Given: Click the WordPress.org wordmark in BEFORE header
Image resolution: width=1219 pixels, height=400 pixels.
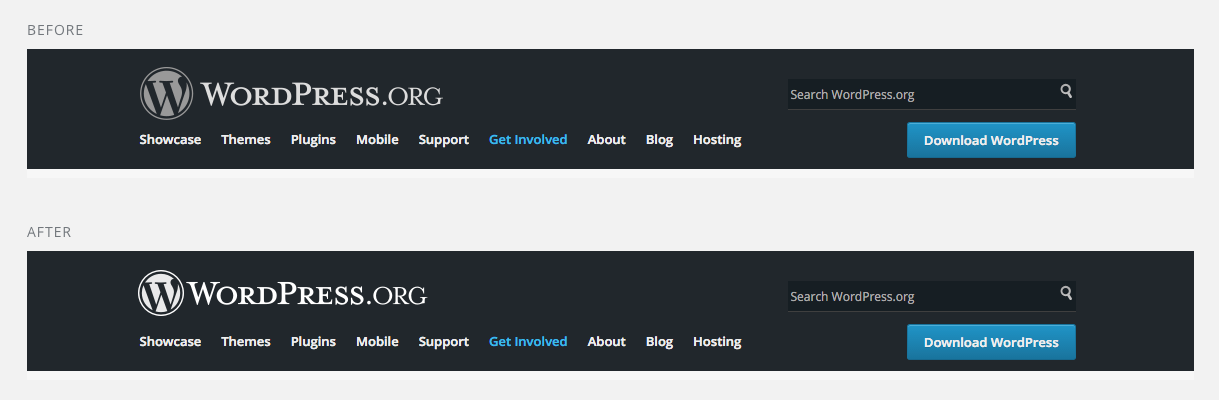Looking at the screenshot, I should click(321, 95).
